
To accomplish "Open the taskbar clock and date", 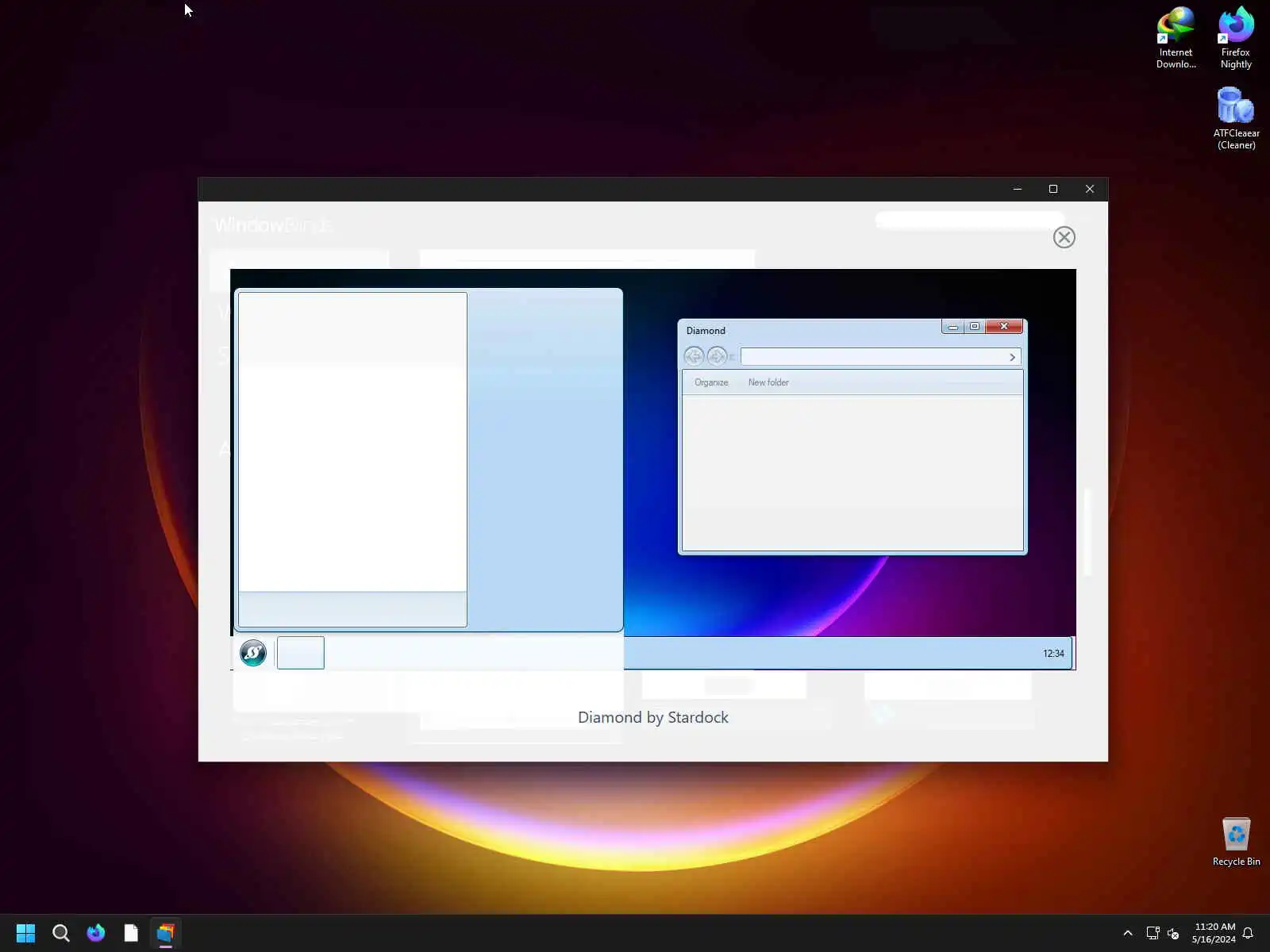I will tap(1214, 933).
